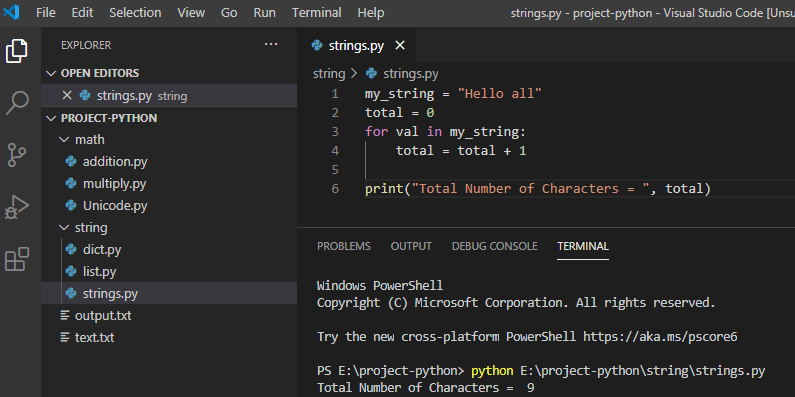Click Python icon beside Unicode.py

[71, 205]
